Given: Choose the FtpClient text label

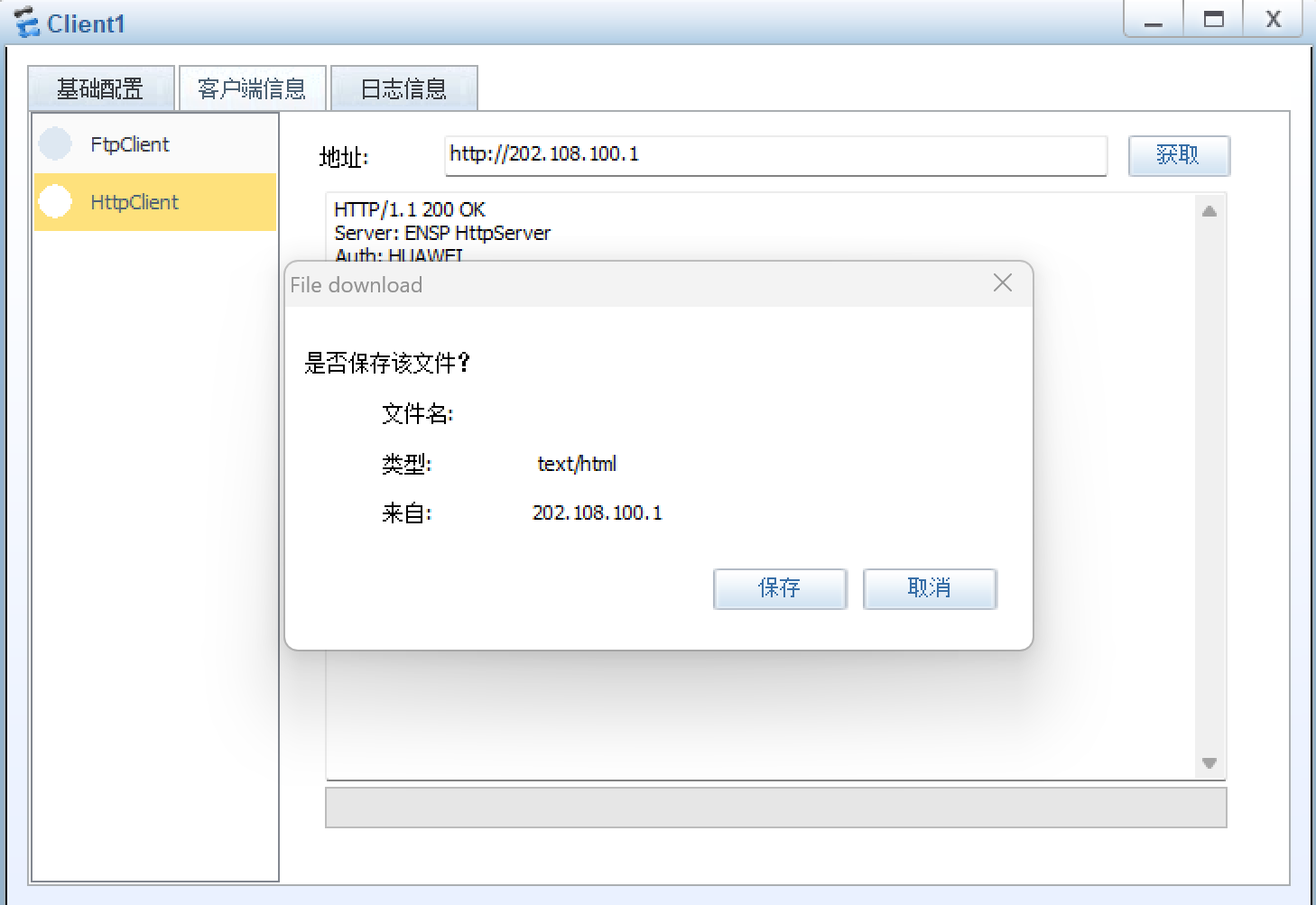Looking at the screenshot, I should tap(130, 144).
